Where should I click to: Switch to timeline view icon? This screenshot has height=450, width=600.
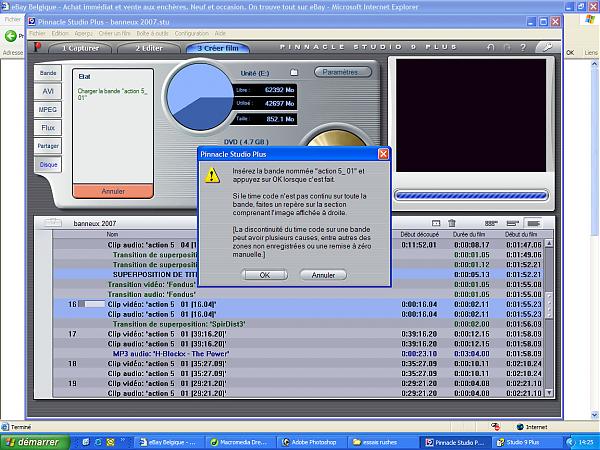tap(512, 223)
